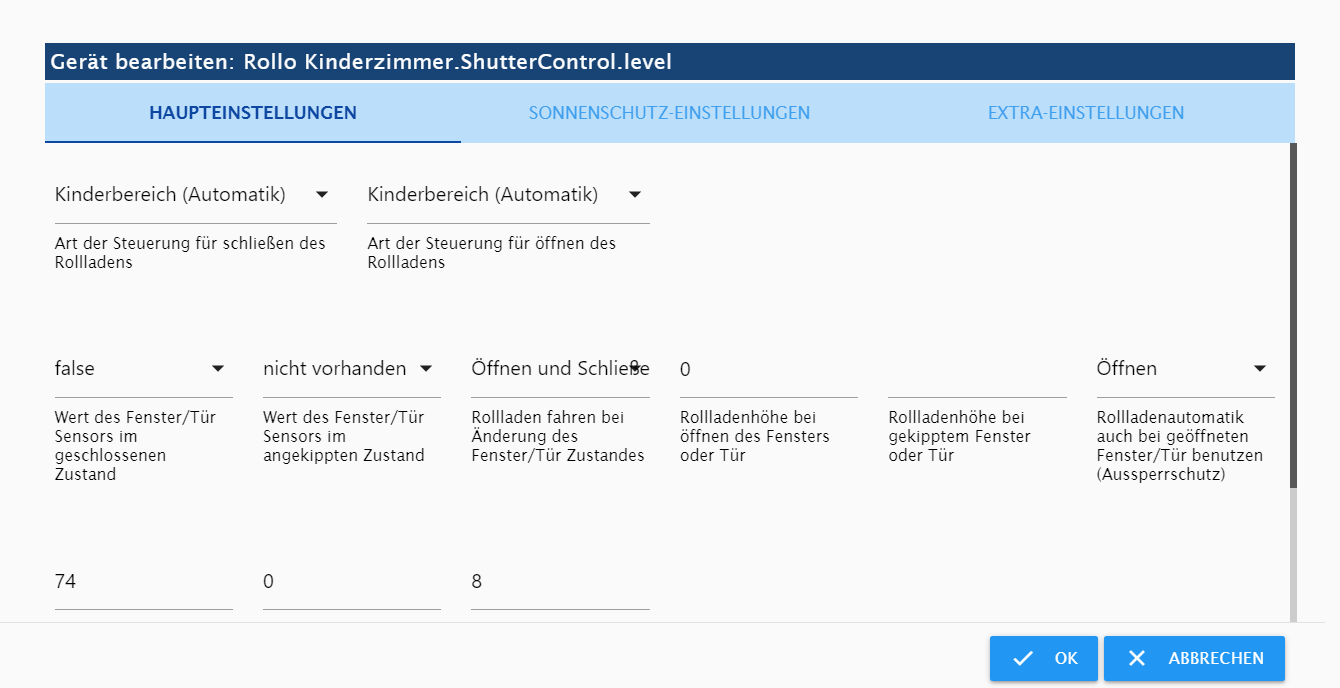
Task: Click the input field containing 8
Action: click(560, 582)
